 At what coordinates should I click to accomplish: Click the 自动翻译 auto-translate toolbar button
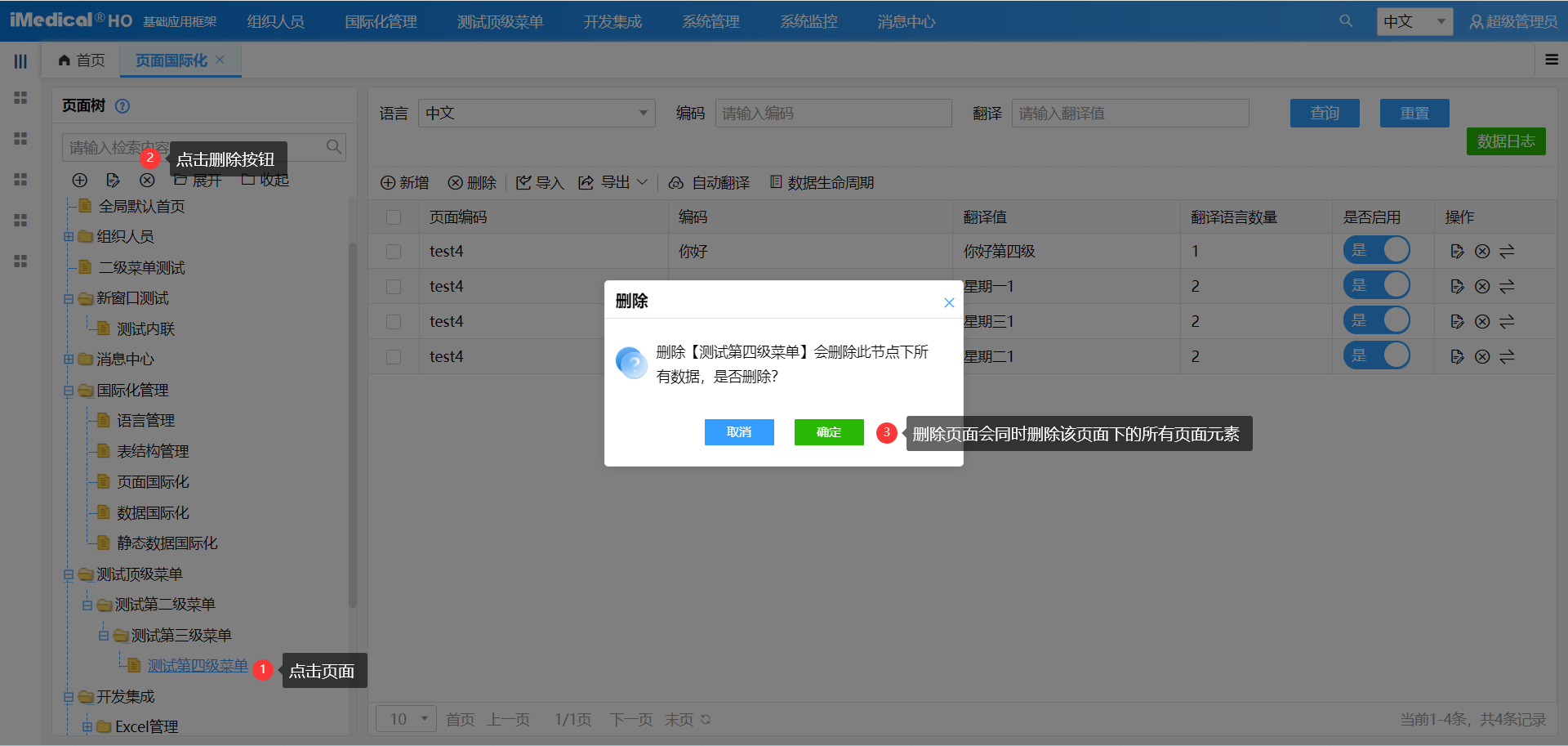coord(710,183)
